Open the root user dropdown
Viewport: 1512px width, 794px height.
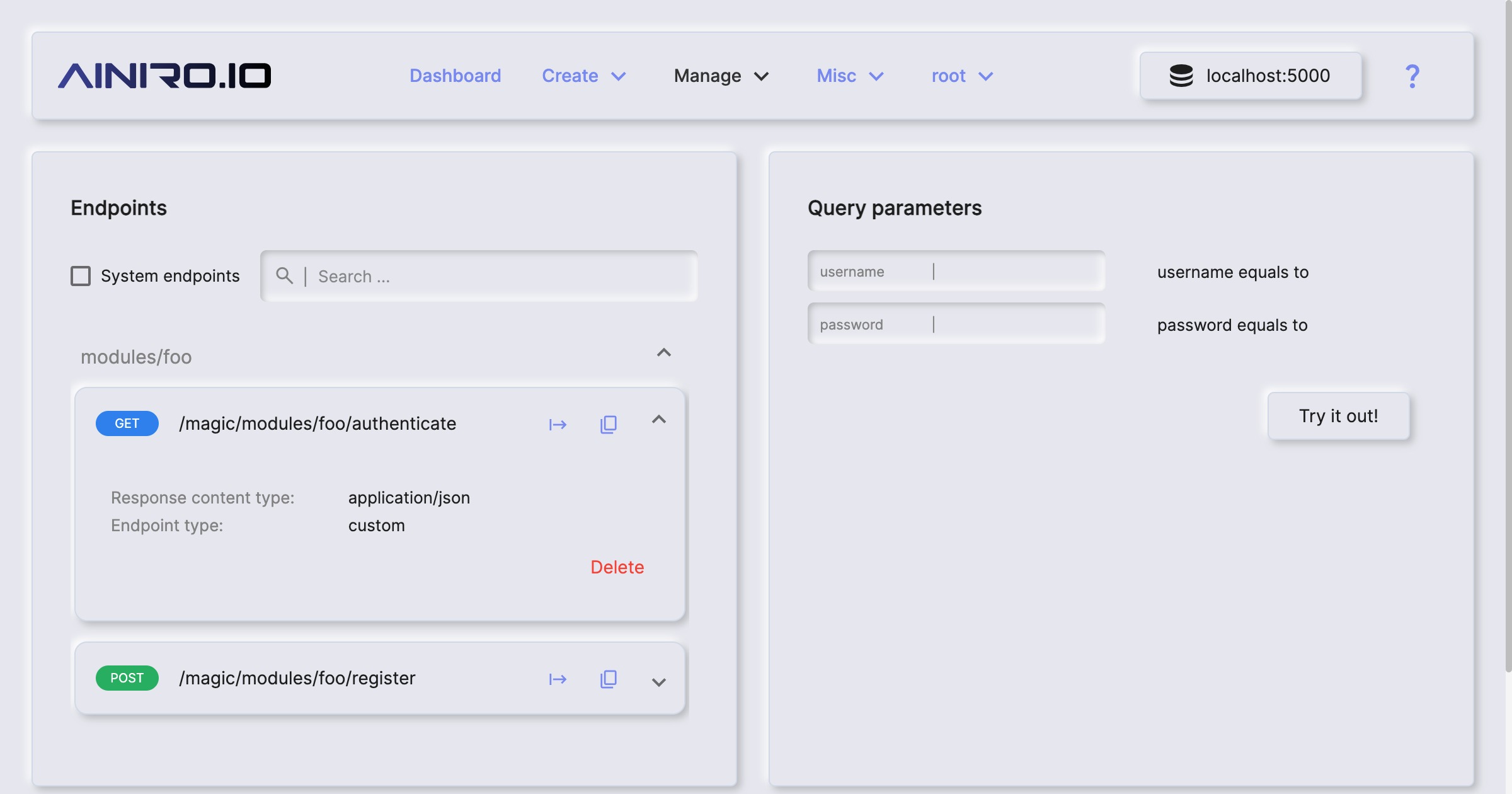click(961, 76)
